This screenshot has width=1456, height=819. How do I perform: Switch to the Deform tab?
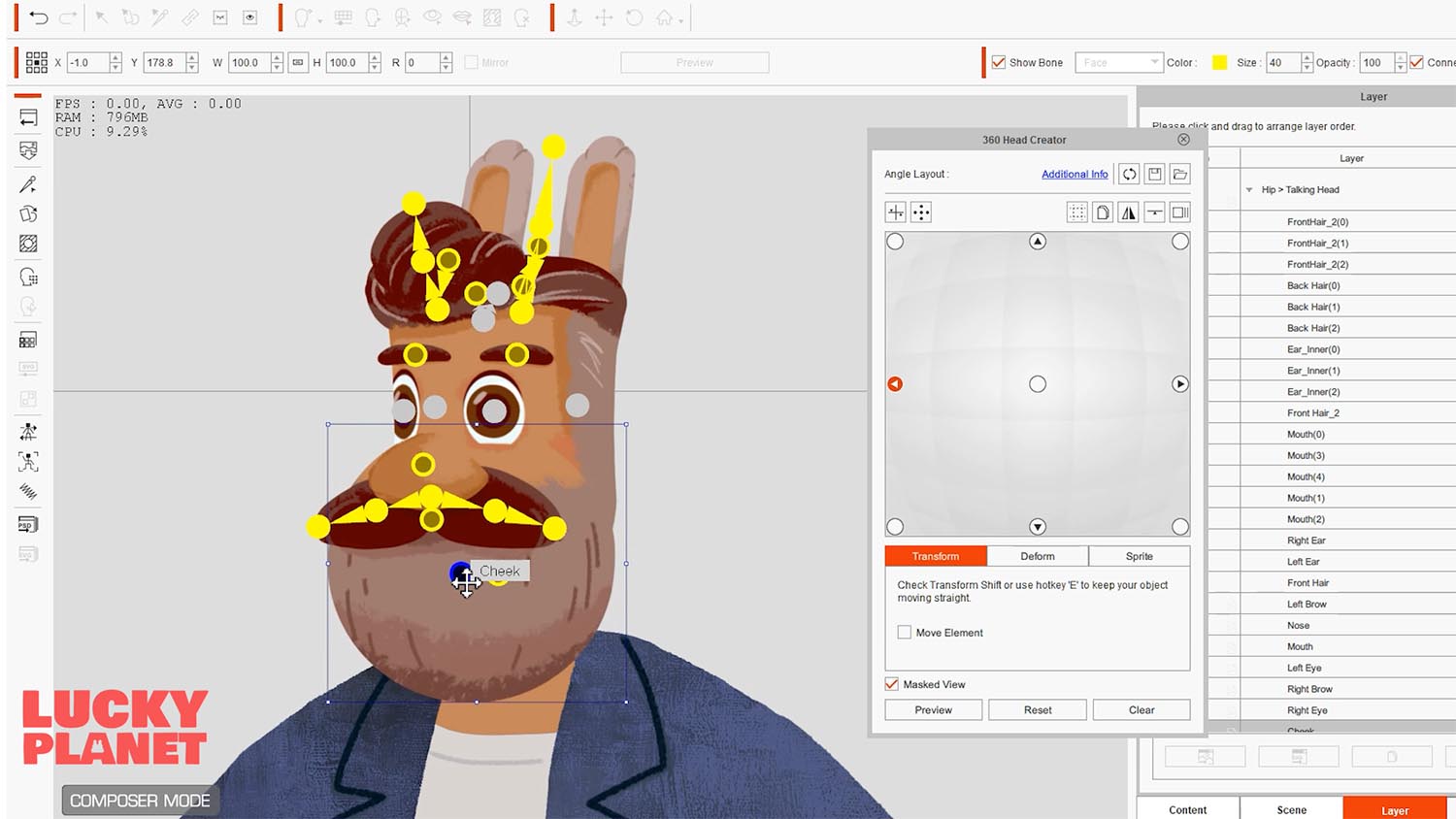click(x=1037, y=556)
